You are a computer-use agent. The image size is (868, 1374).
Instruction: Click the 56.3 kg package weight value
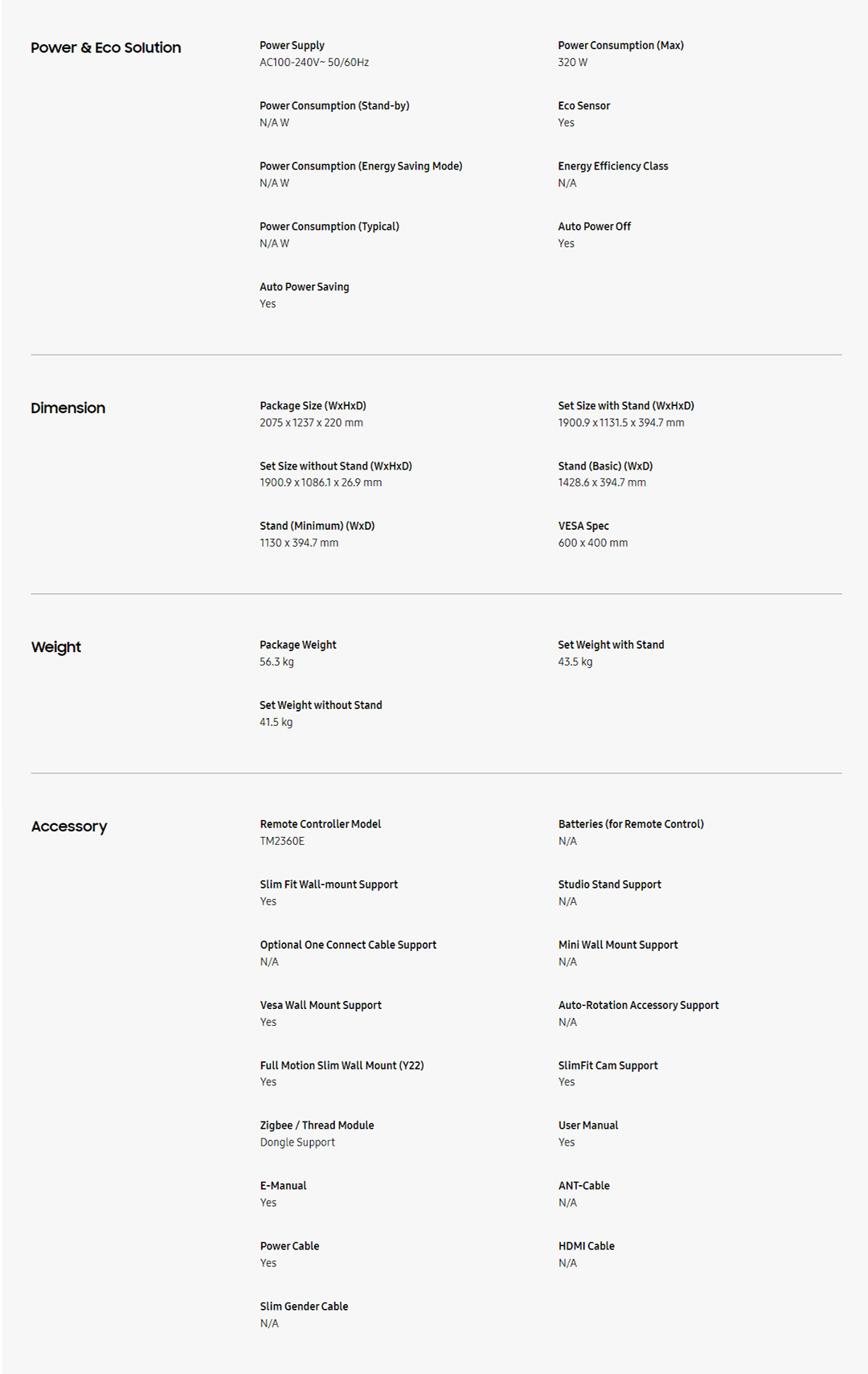tap(276, 662)
